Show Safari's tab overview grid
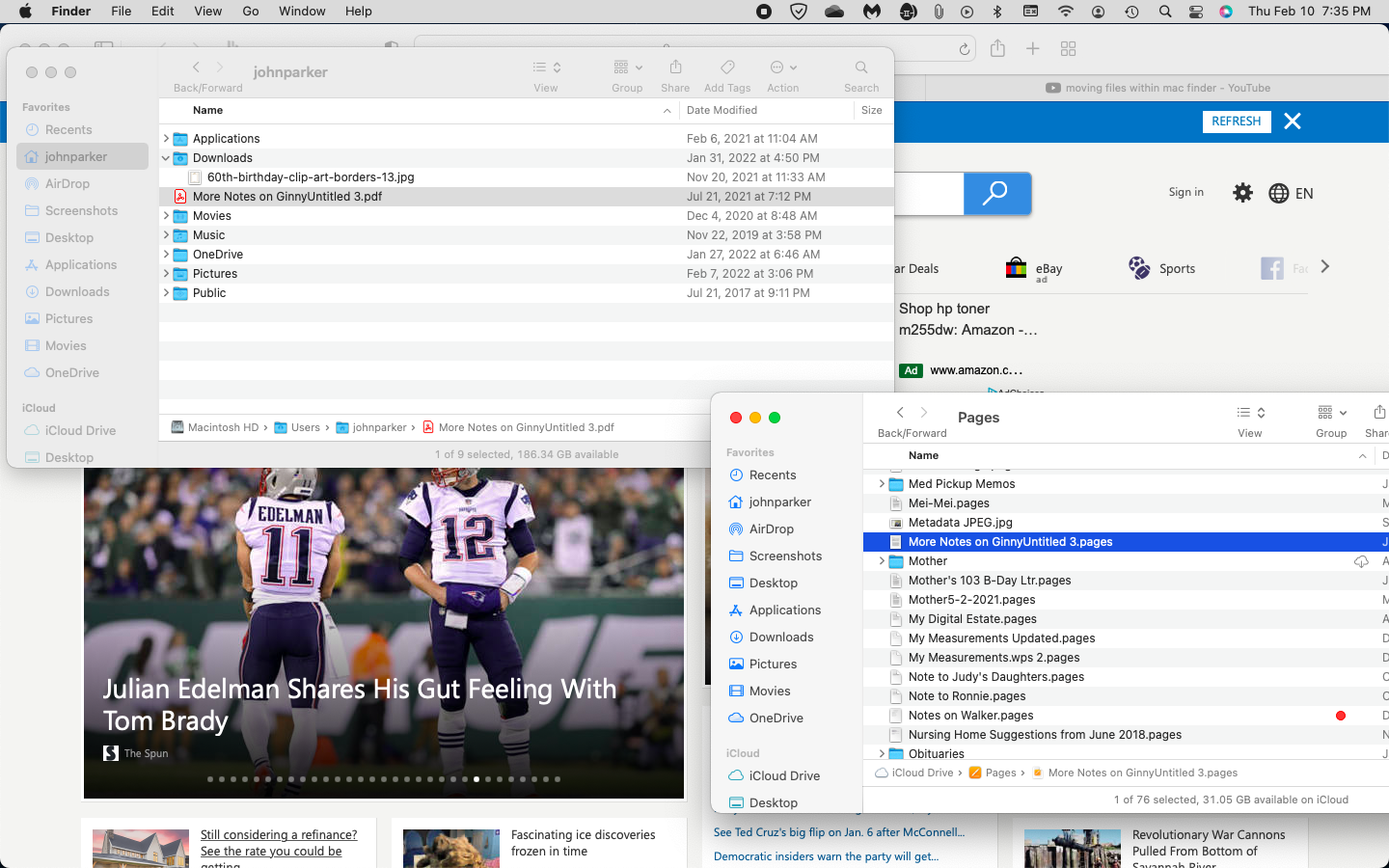This screenshot has width=1389, height=868. [1068, 48]
